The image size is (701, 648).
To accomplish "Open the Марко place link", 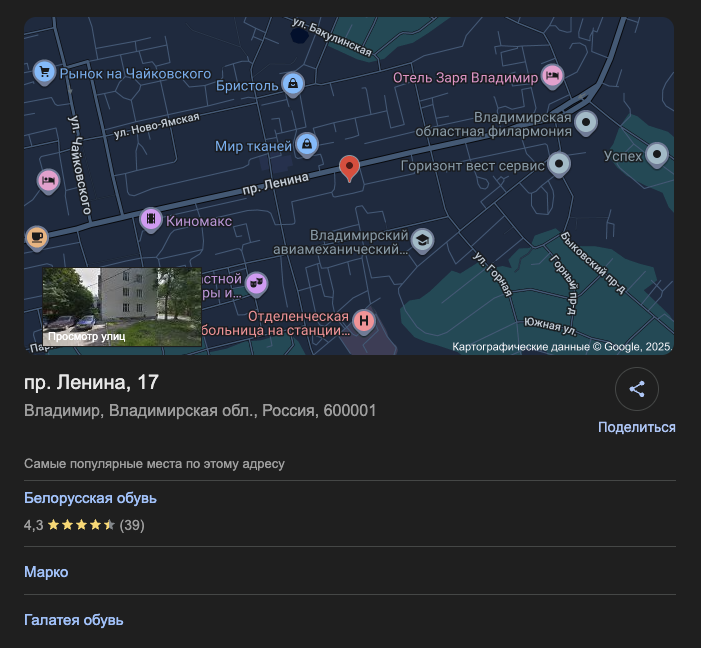I will [x=46, y=572].
